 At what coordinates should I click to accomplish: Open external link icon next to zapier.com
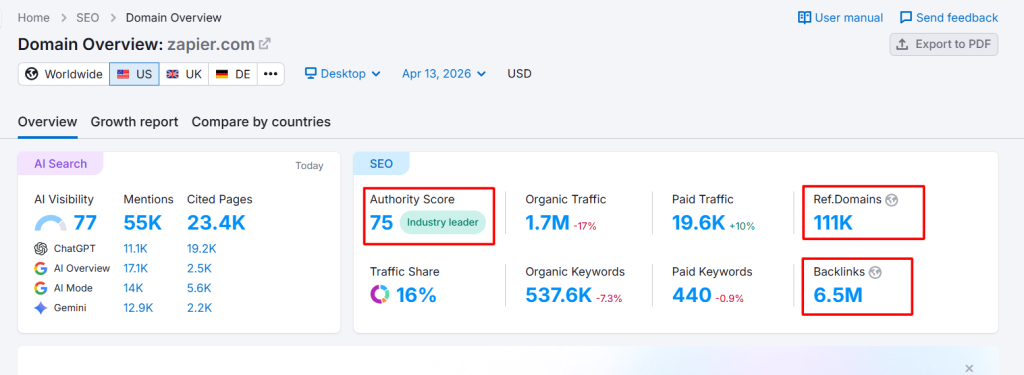(264, 44)
